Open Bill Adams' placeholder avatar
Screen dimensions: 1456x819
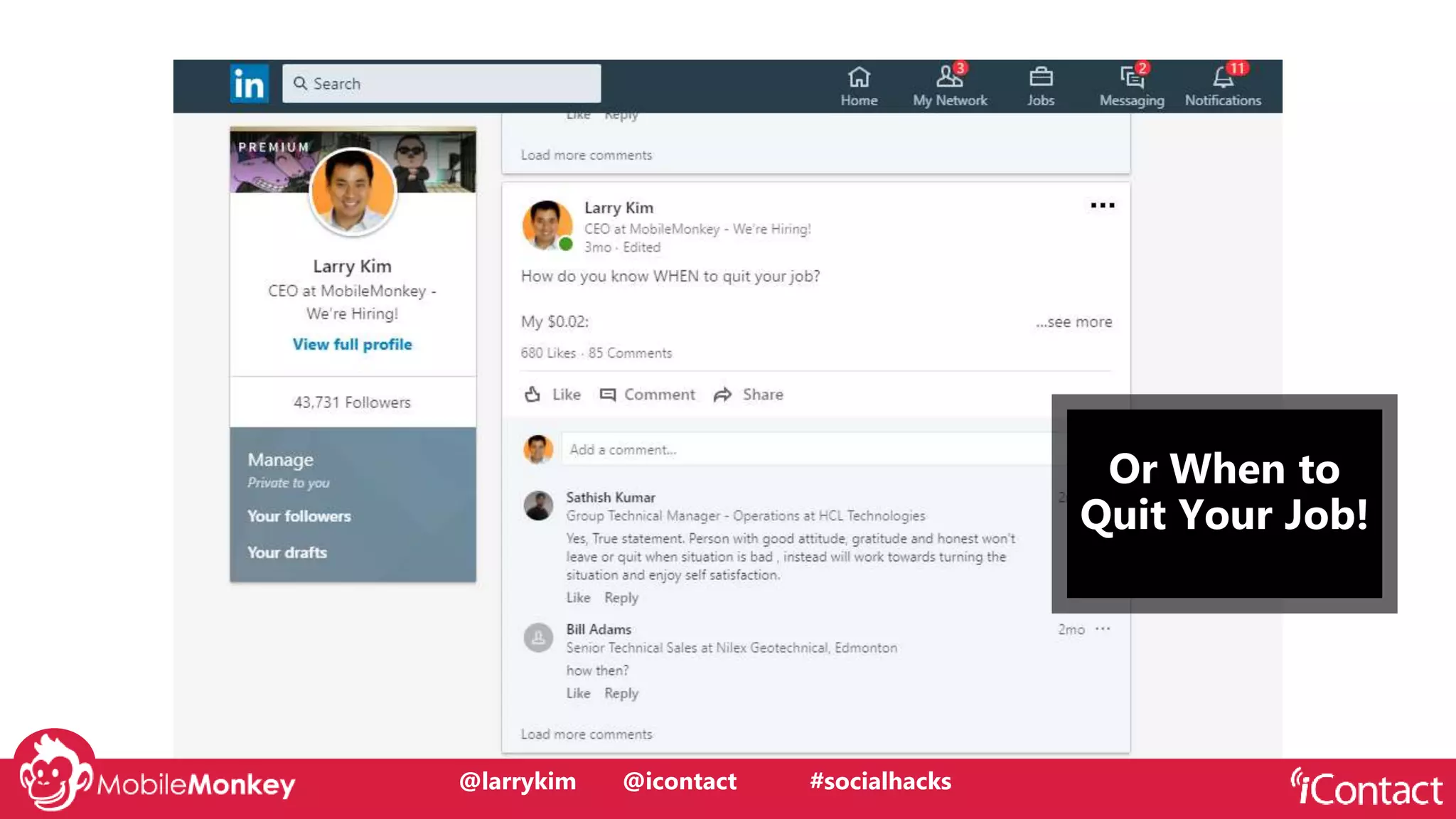coord(538,638)
